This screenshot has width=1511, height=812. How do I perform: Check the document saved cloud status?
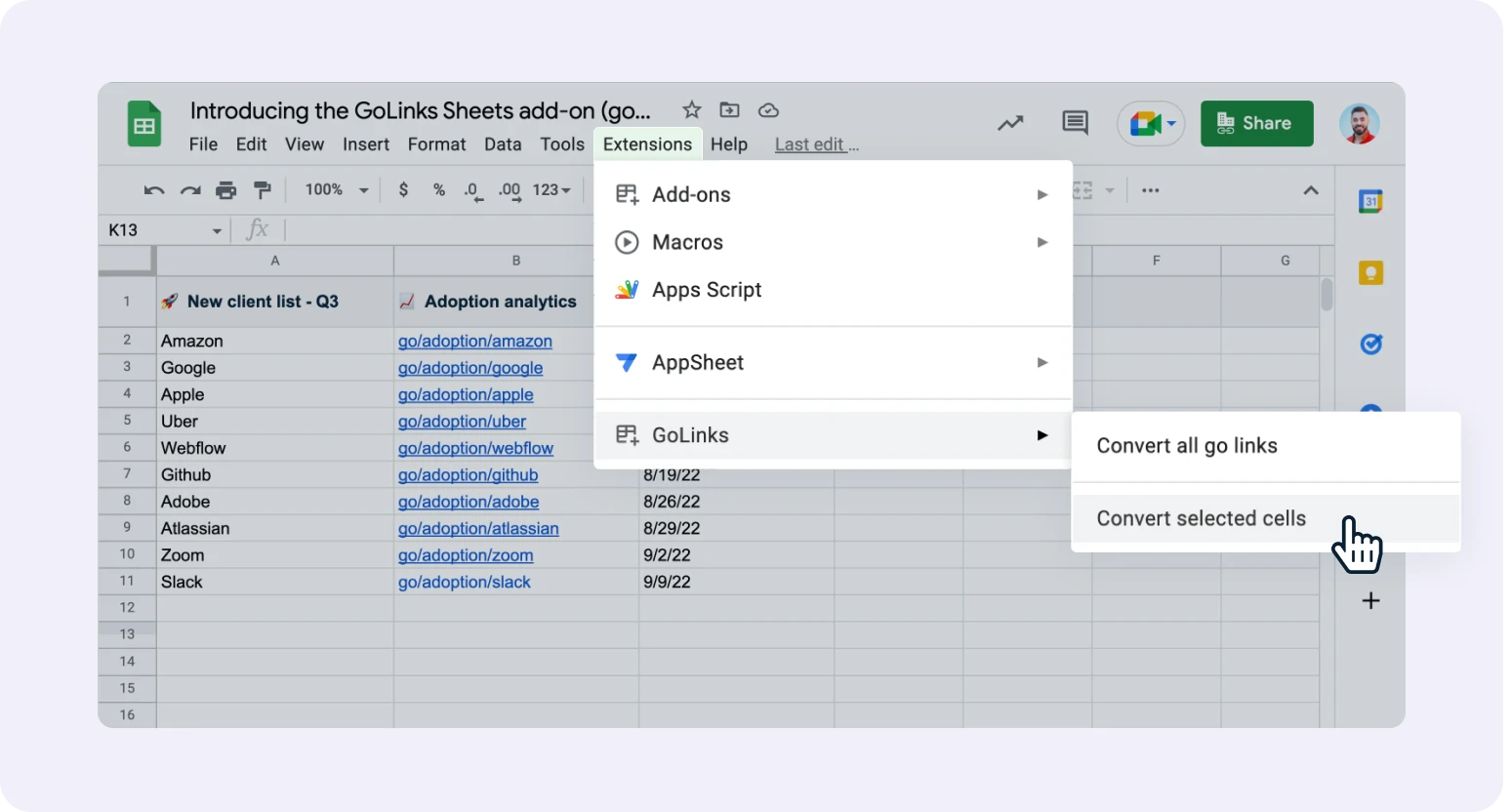pyautogui.click(x=768, y=110)
